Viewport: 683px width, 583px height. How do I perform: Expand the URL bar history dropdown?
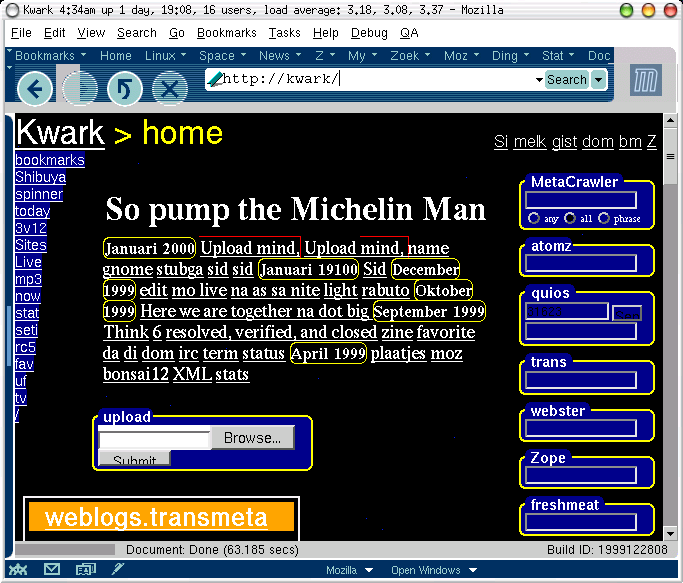[539, 79]
